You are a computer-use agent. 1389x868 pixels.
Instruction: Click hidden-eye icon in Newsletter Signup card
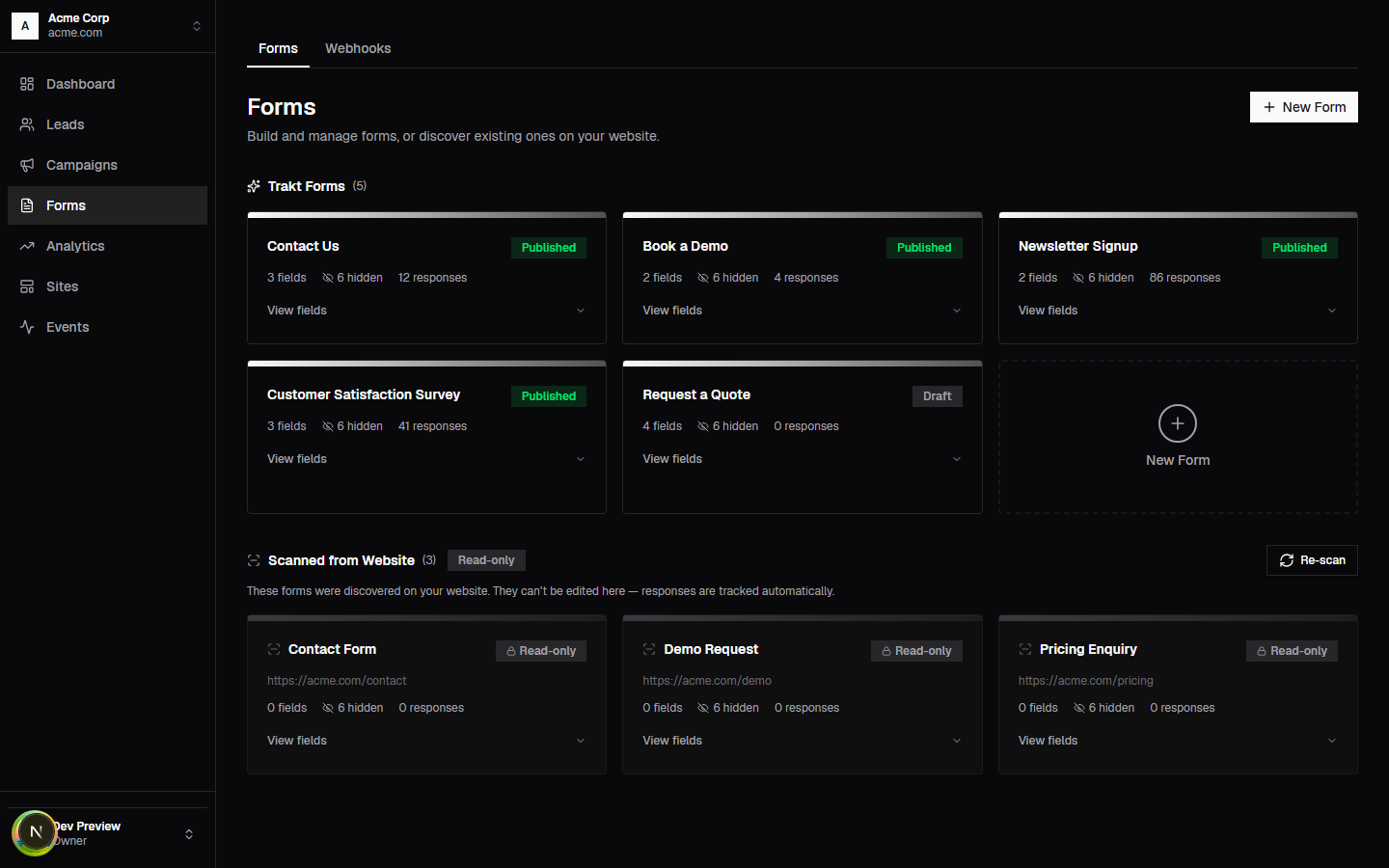(x=1078, y=278)
